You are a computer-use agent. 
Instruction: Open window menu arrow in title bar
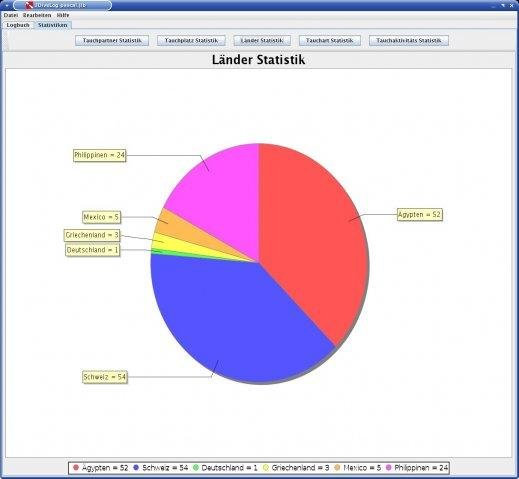6,5
